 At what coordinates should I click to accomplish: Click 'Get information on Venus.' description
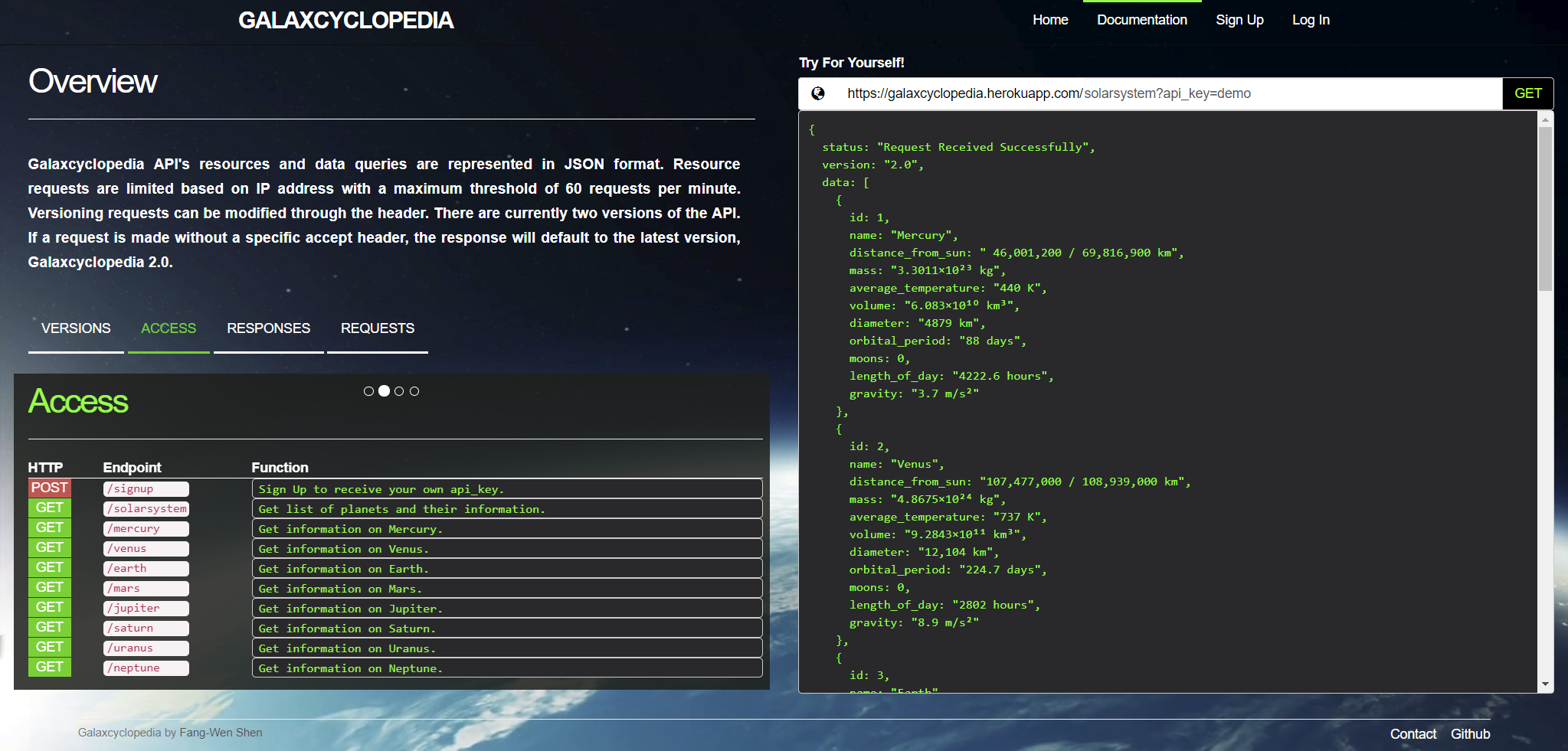[x=507, y=549]
